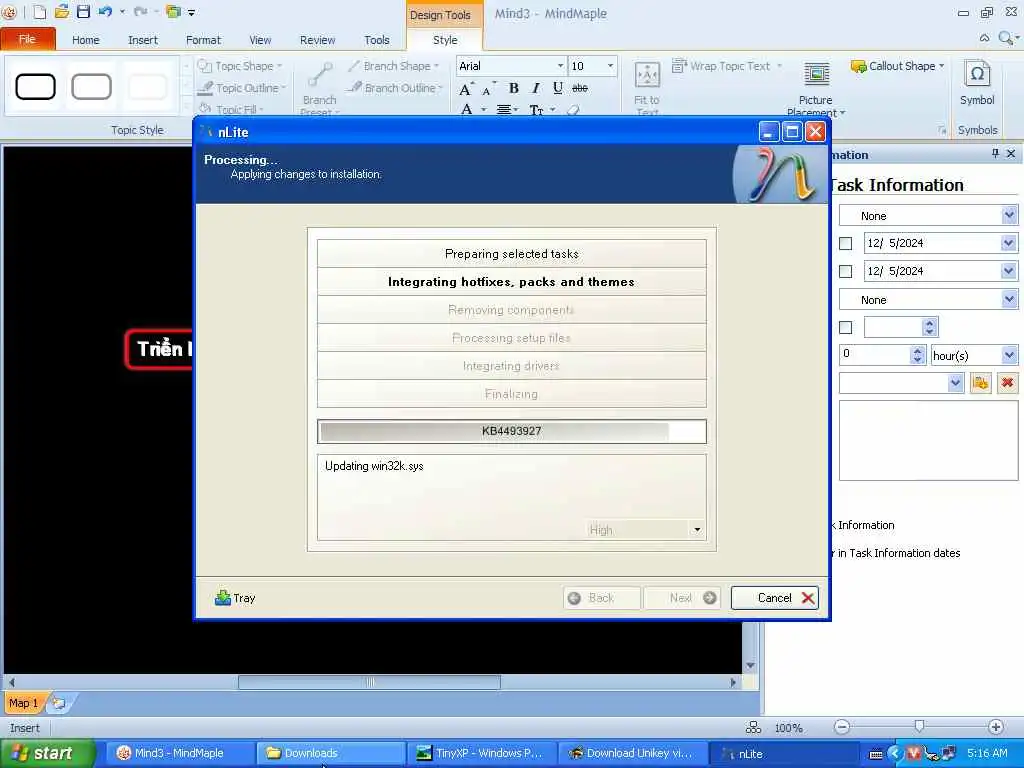
Task: Click the duration number field showing 0
Action: pyautogui.click(x=874, y=355)
